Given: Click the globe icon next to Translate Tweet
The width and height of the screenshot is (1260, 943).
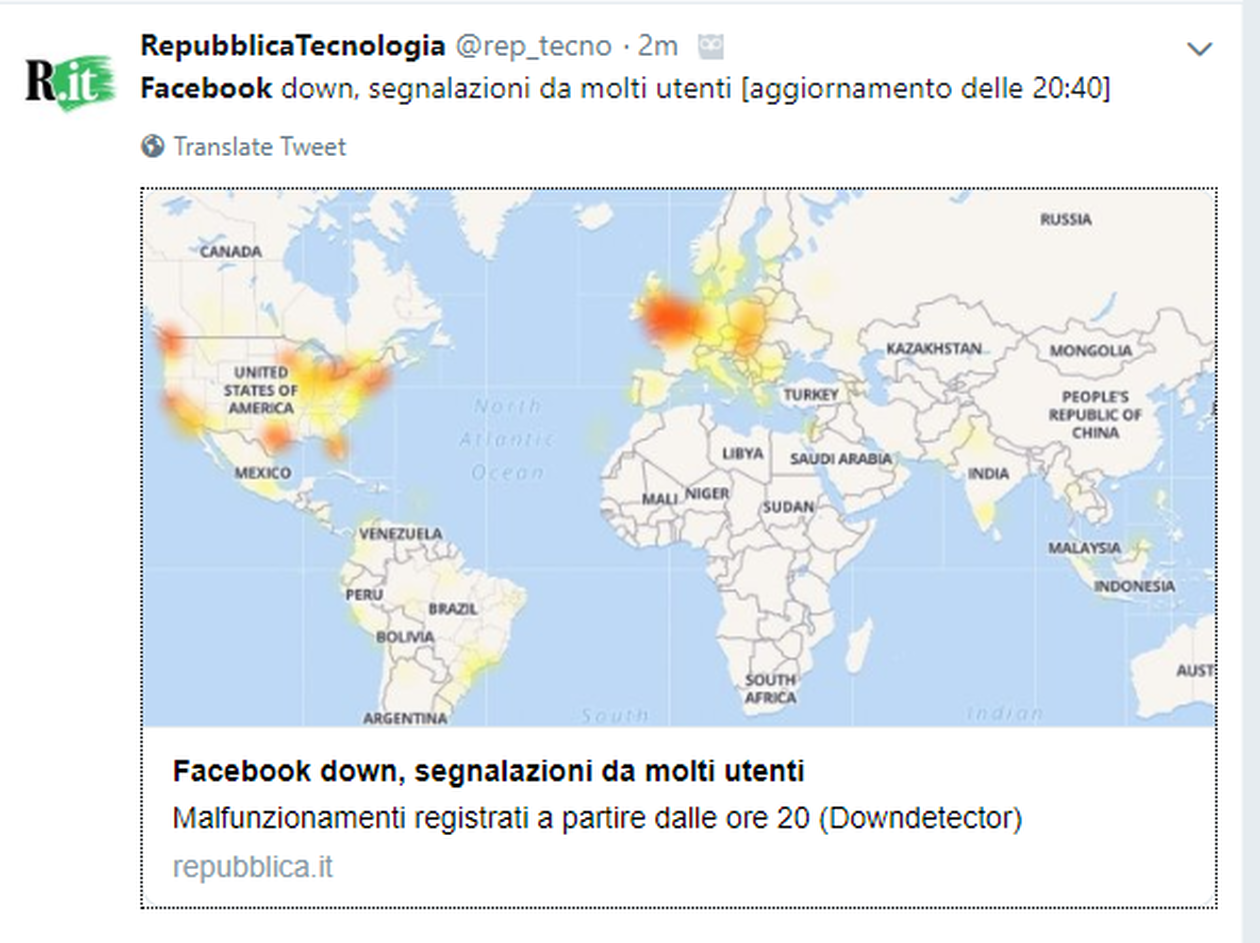Looking at the screenshot, I should click(153, 147).
